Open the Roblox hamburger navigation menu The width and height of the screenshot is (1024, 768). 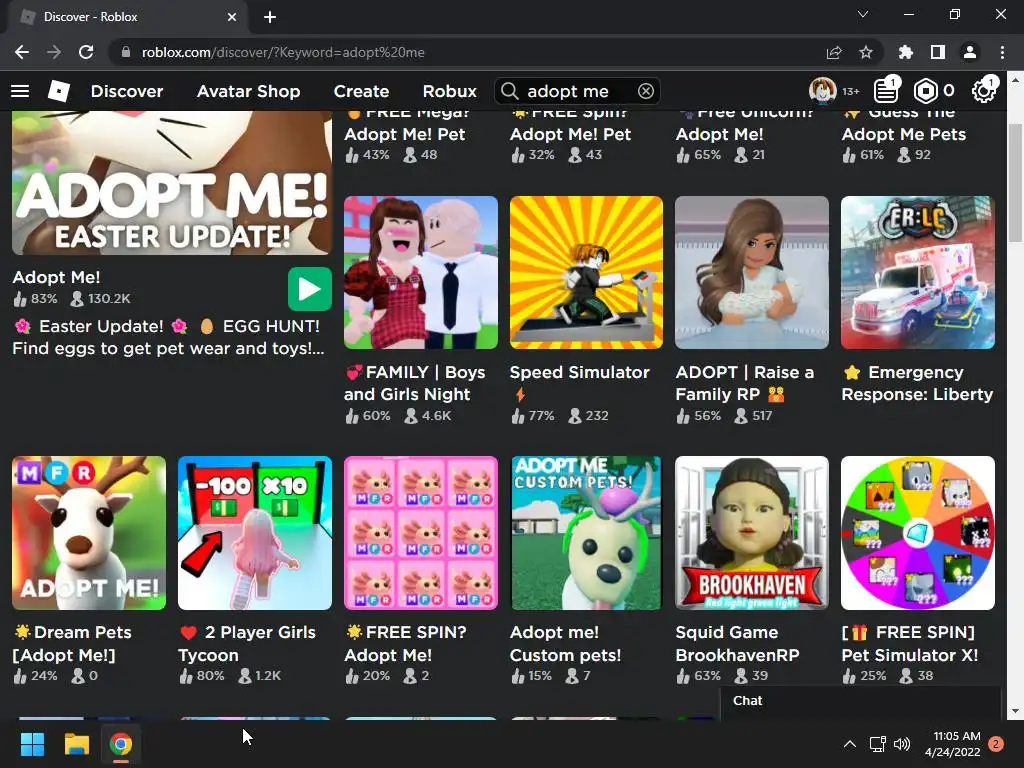(20, 91)
